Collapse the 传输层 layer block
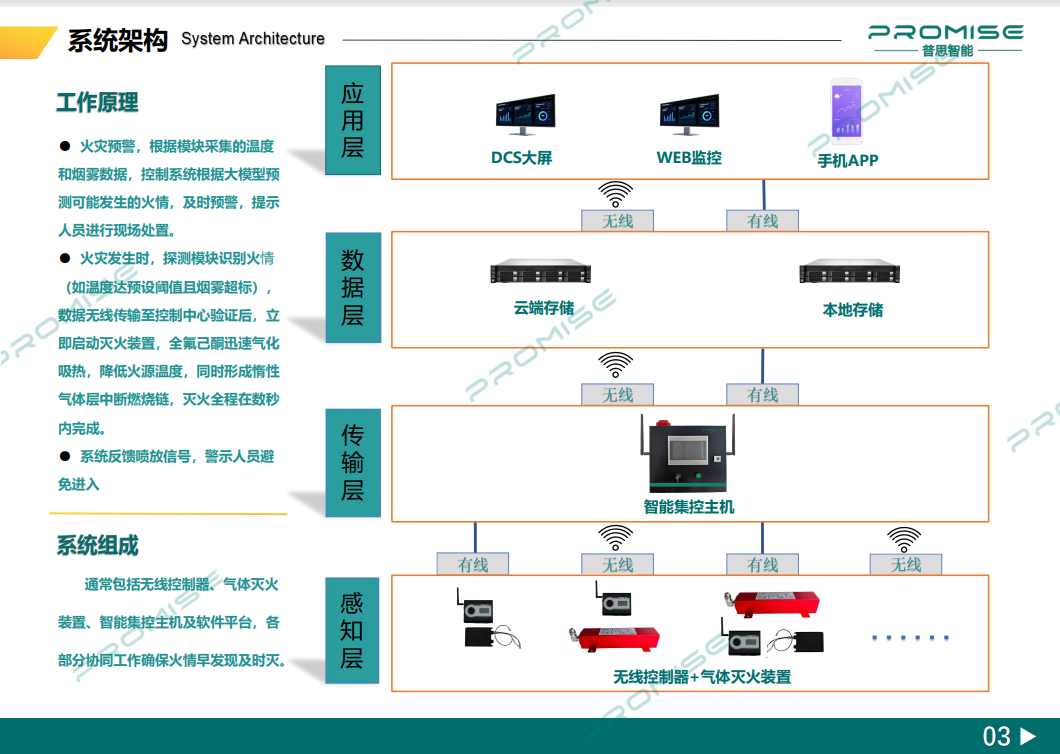The height and width of the screenshot is (754, 1060). coord(352,462)
